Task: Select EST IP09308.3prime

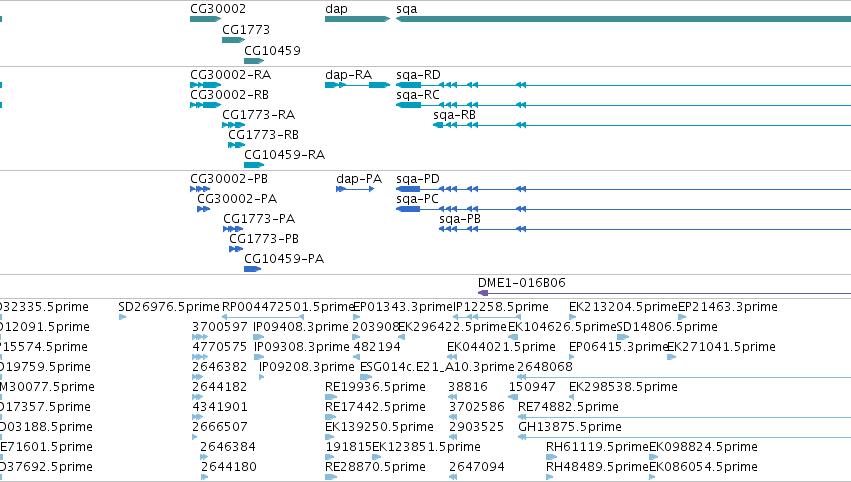Action: tap(302, 347)
